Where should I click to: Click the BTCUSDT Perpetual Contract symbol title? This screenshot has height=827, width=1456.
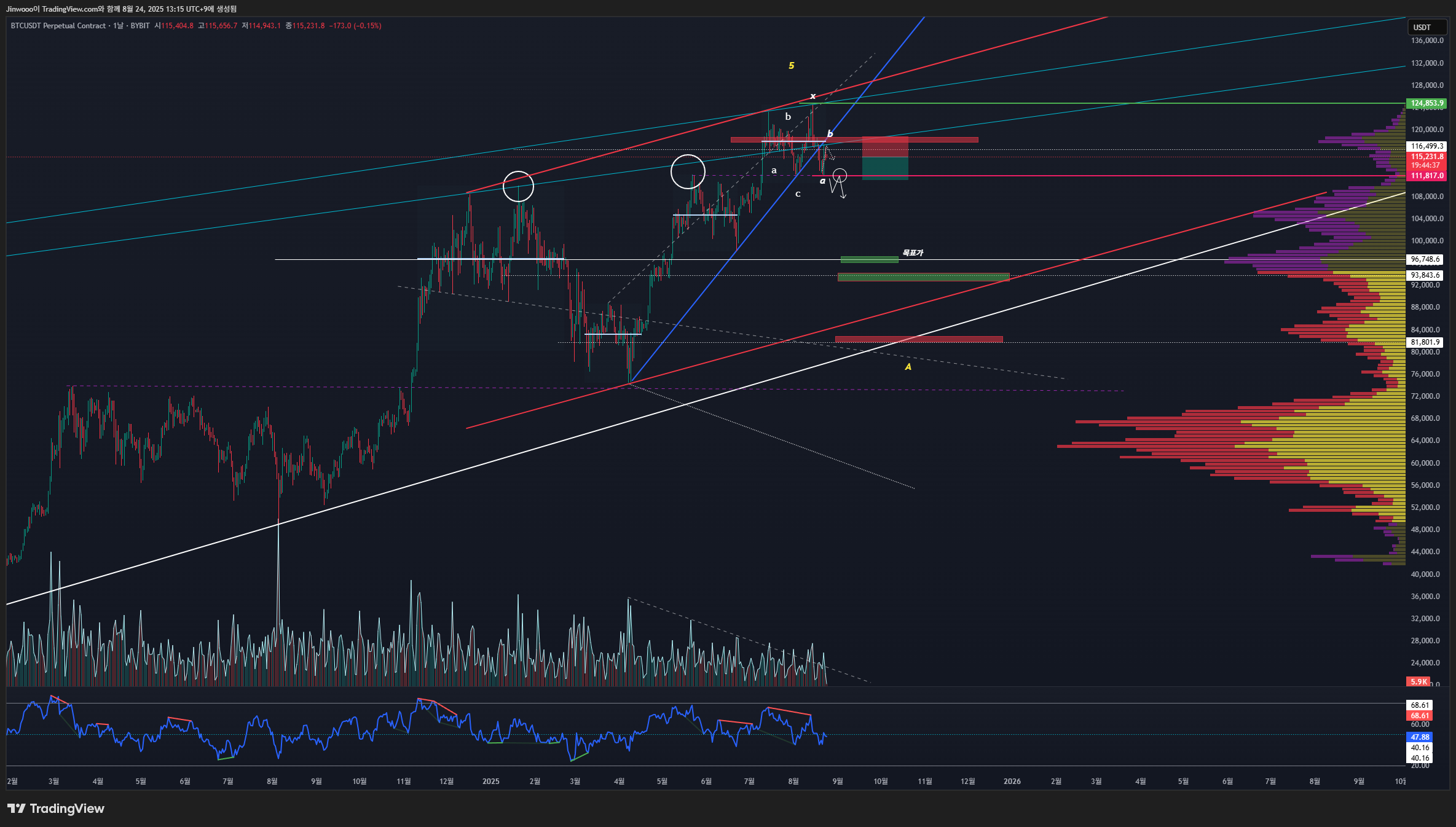(x=58, y=26)
